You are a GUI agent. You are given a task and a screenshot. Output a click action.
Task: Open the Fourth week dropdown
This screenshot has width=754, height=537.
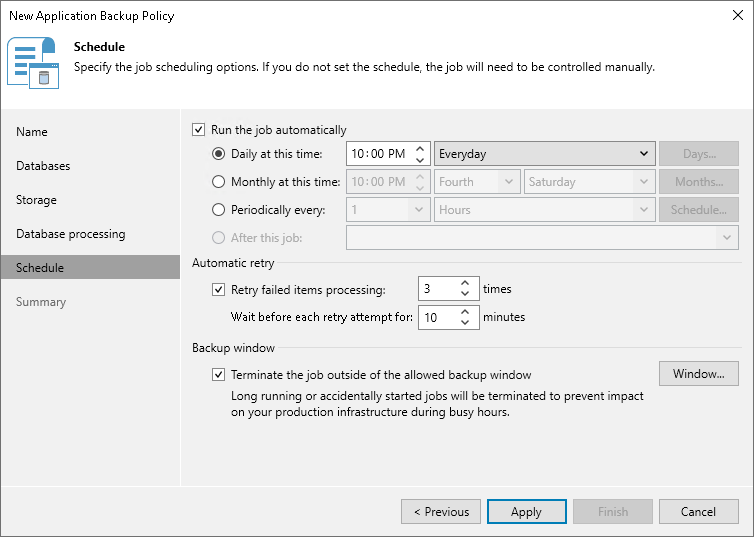click(x=477, y=182)
